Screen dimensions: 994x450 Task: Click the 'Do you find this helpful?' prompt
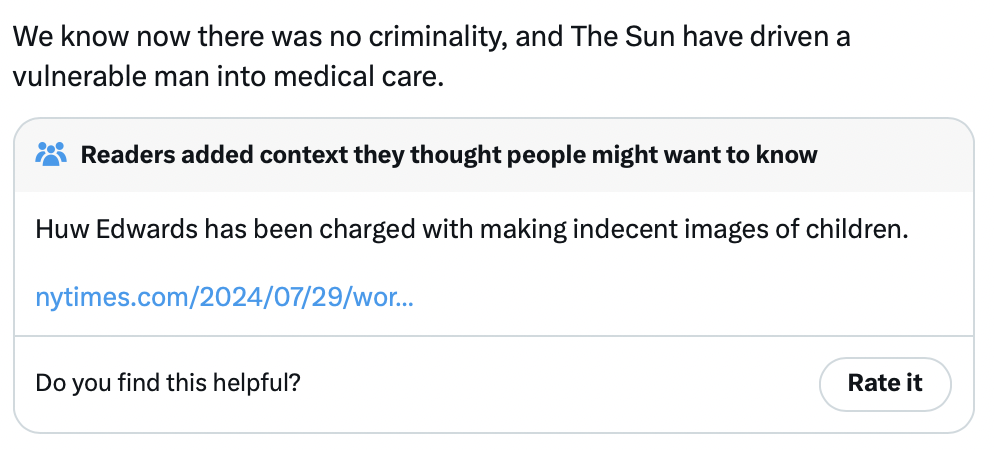tap(168, 382)
